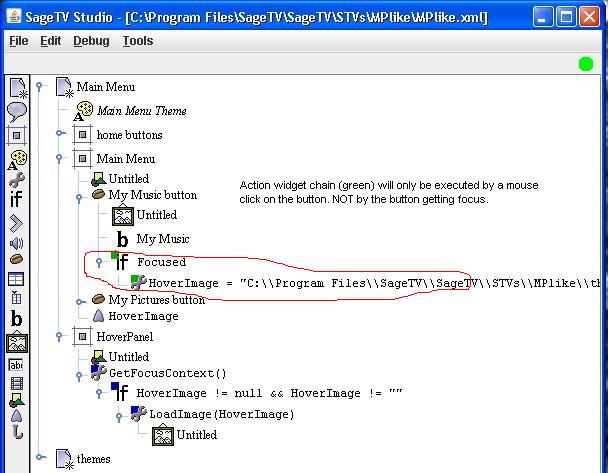The width and height of the screenshot is (608, 473).
Task: Collapse the top-level Main Menu tree node
Action: [x=40, y=87]
